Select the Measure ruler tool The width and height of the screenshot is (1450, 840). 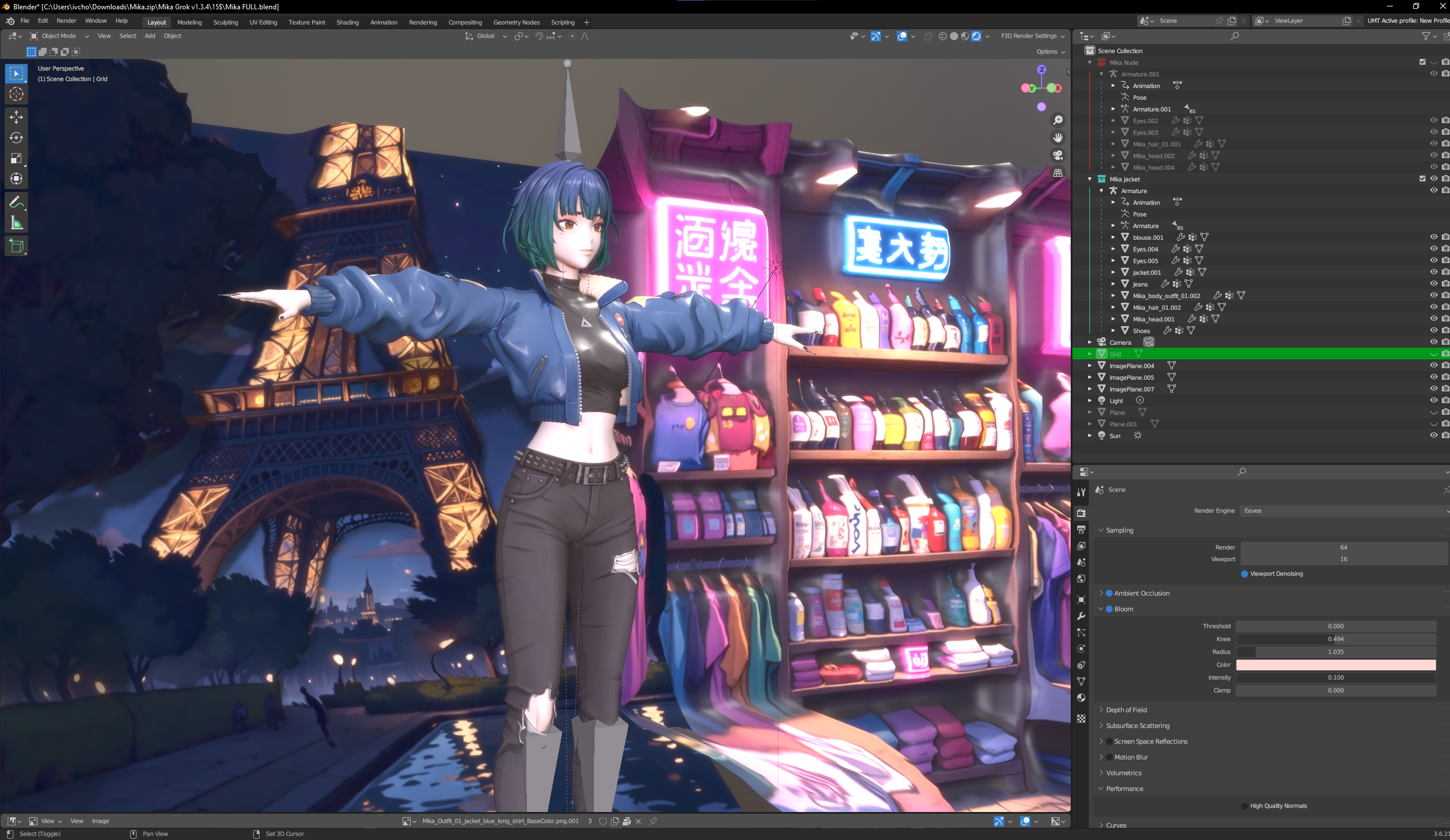pyautogui.click(x=16, y=223)
